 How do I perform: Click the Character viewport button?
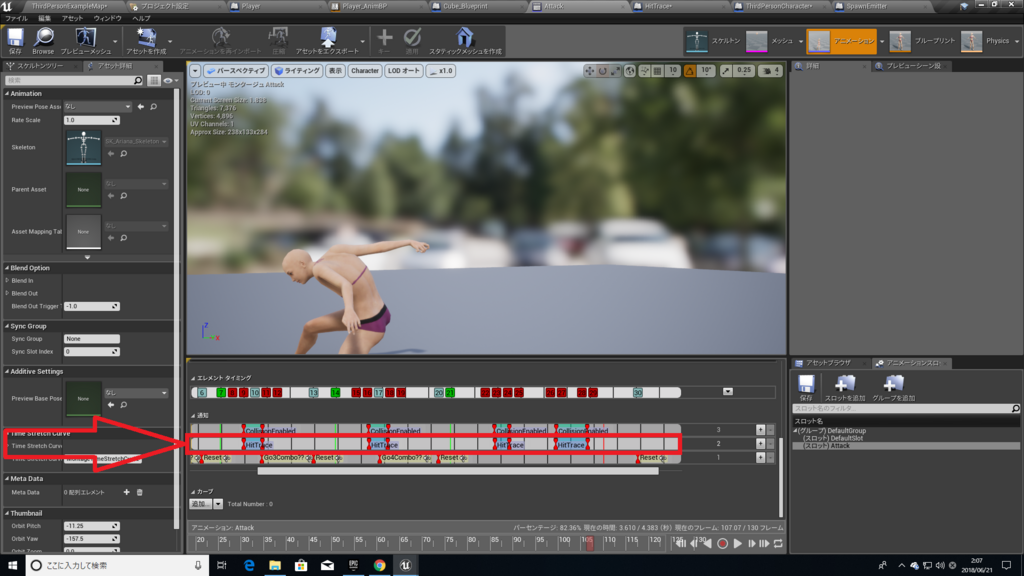(x=364, y=71)
